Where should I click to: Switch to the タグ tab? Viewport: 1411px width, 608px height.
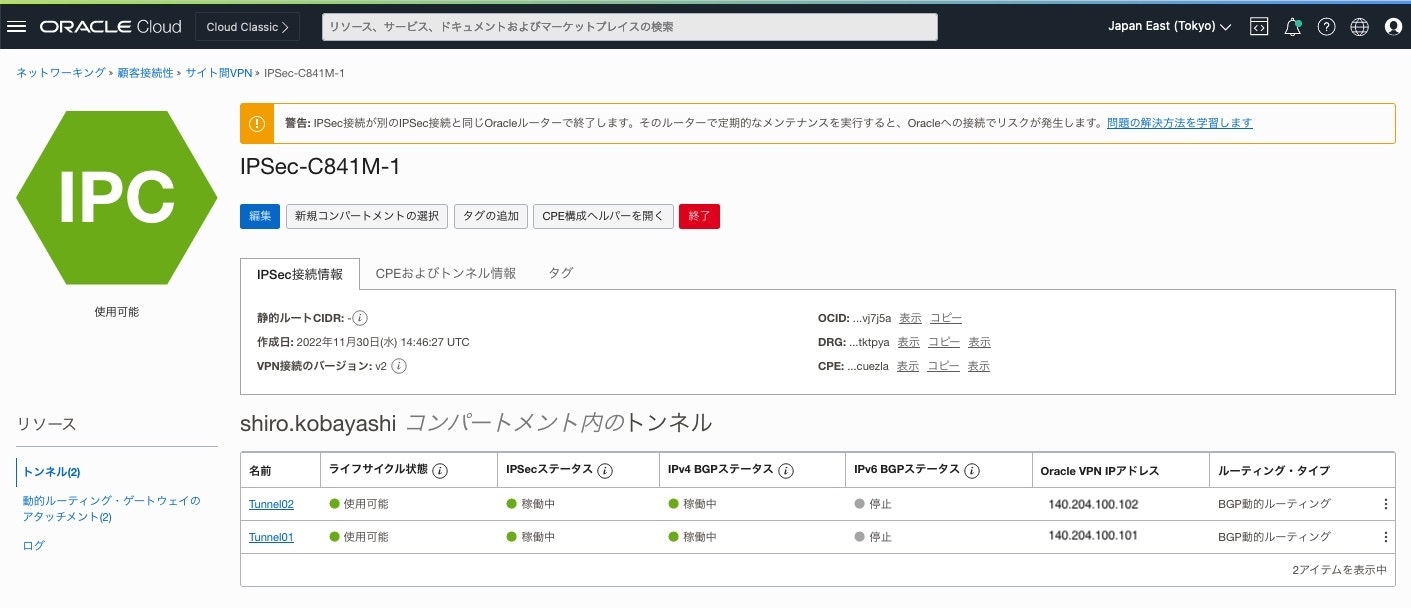(x=561, y=273)
